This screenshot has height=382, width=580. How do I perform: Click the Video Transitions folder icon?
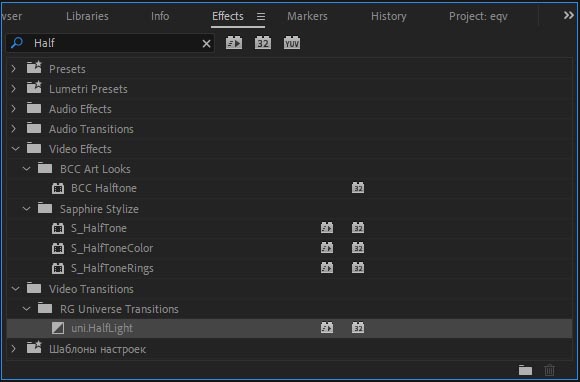[x=34, y=288]
